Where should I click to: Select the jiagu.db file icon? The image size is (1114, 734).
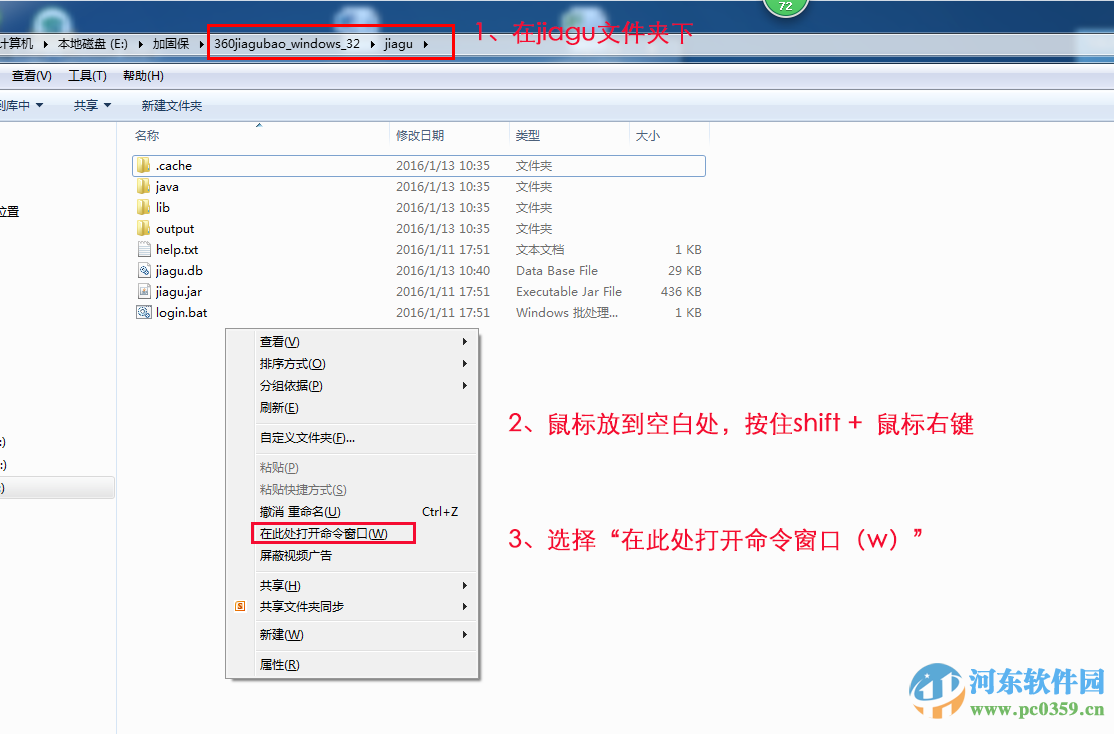tap(144, 271)
